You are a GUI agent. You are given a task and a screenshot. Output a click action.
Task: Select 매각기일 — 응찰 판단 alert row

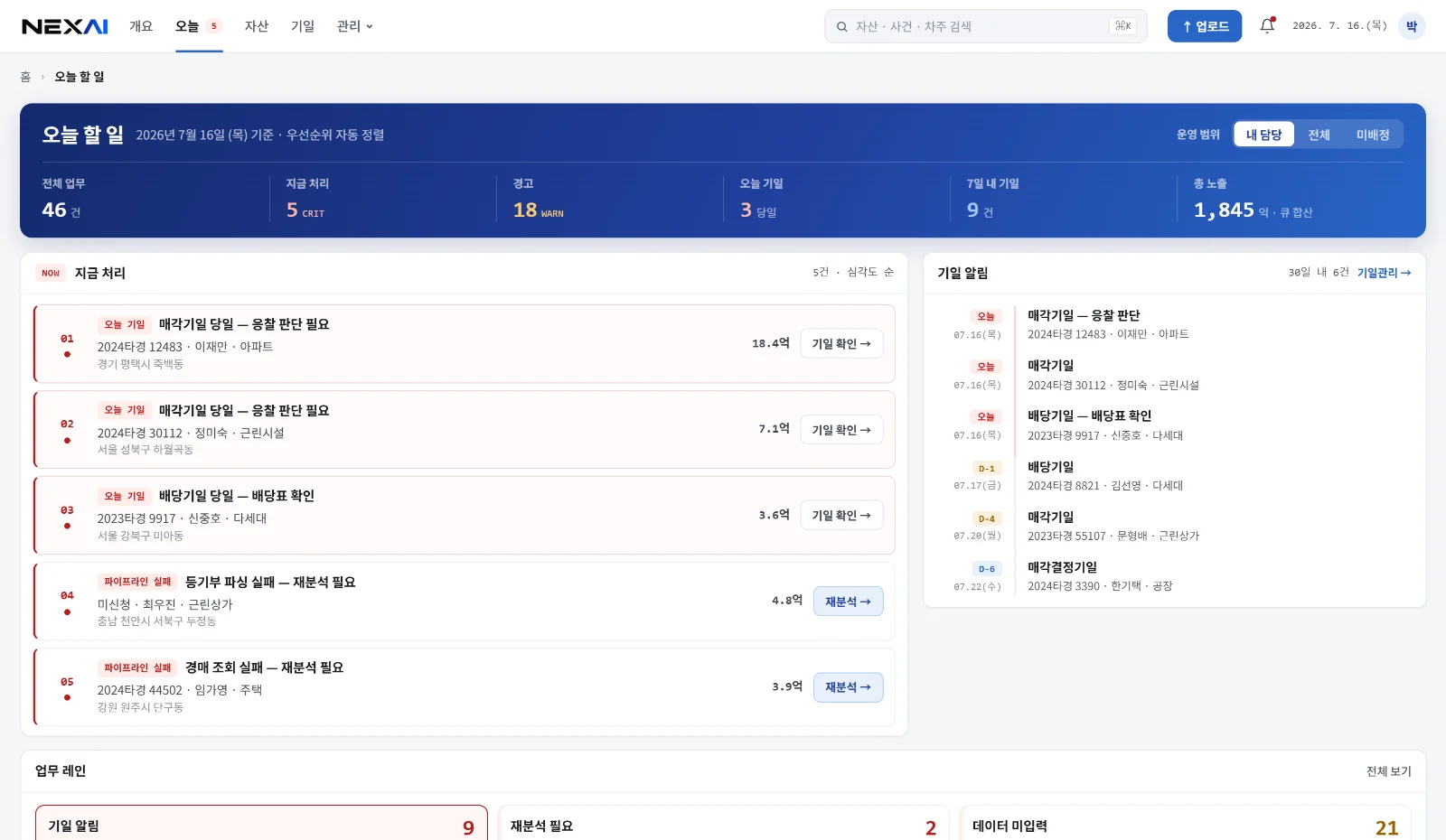1175,324
